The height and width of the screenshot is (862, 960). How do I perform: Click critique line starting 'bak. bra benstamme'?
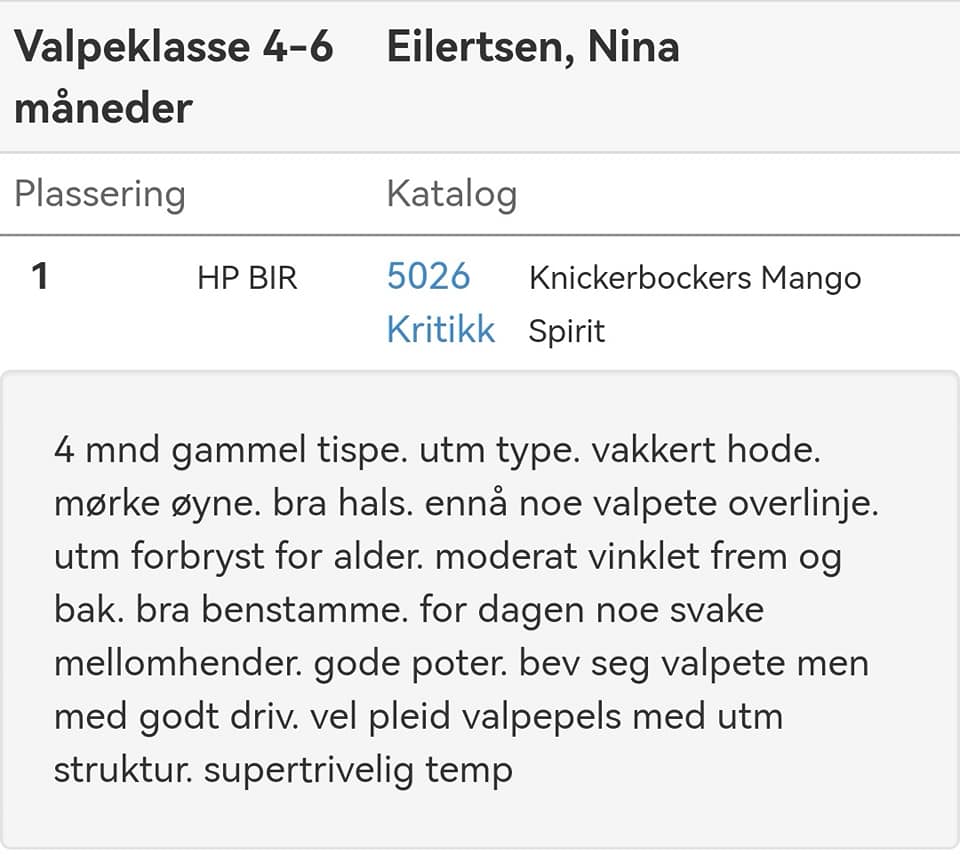[409, 610]
